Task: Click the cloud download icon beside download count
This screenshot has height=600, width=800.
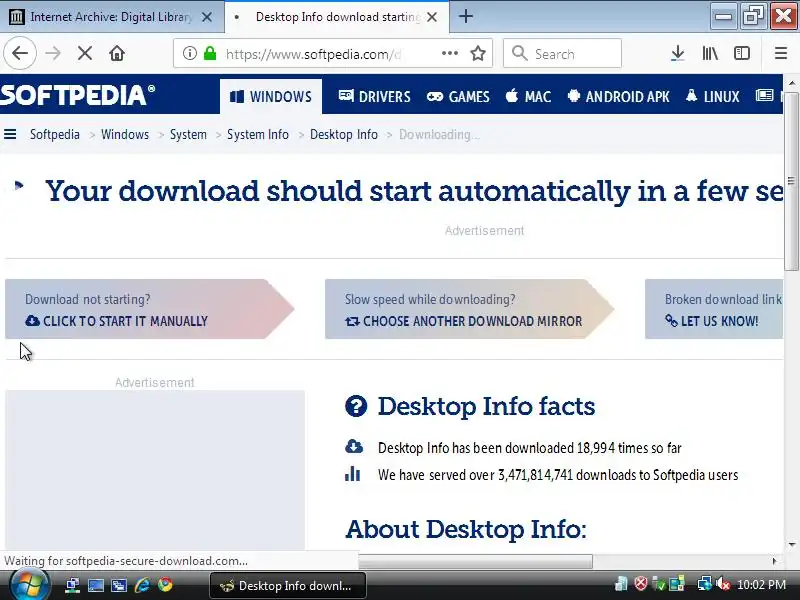Action: (x=354, y=446)
